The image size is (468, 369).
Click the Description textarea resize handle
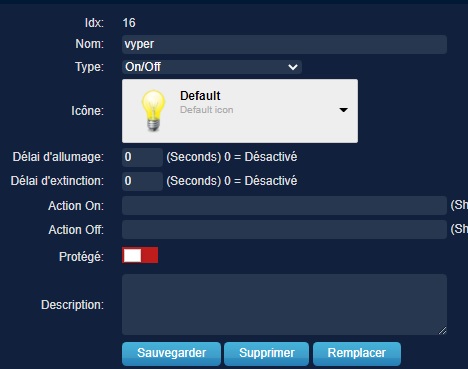point(442,331)
